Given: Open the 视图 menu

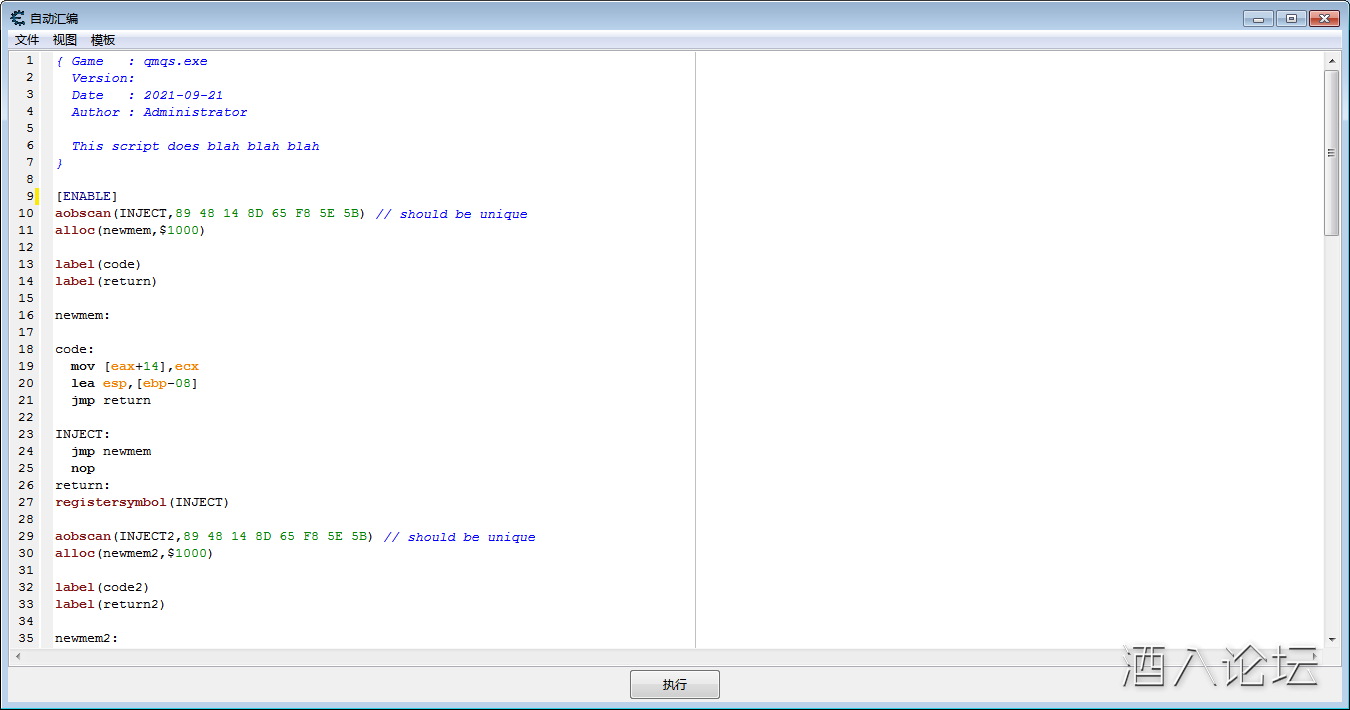Looking at the screenshot, I should click(x=64, y=39).
